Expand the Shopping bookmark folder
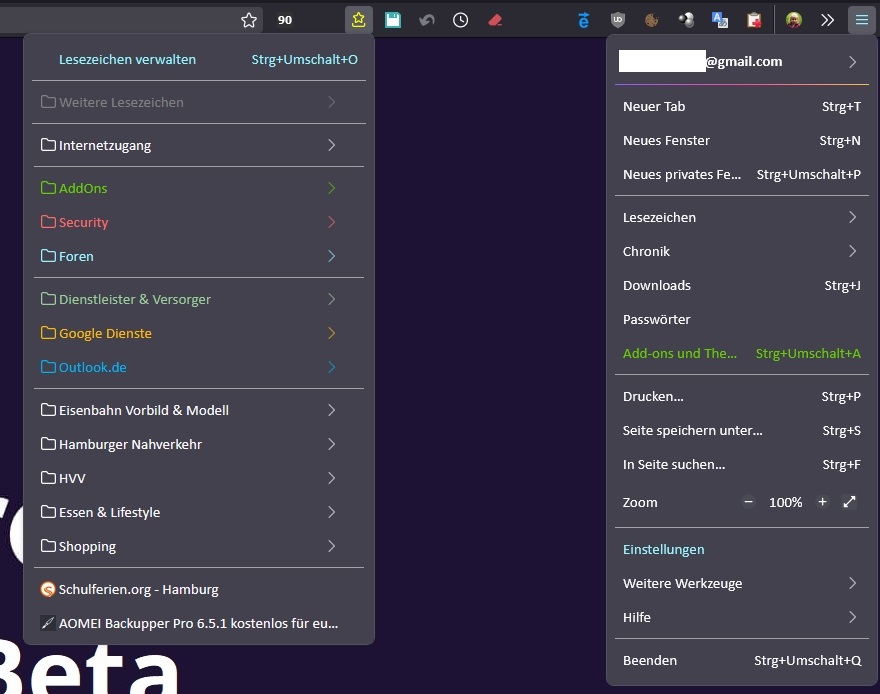880x694 pixels. point(199,546)
